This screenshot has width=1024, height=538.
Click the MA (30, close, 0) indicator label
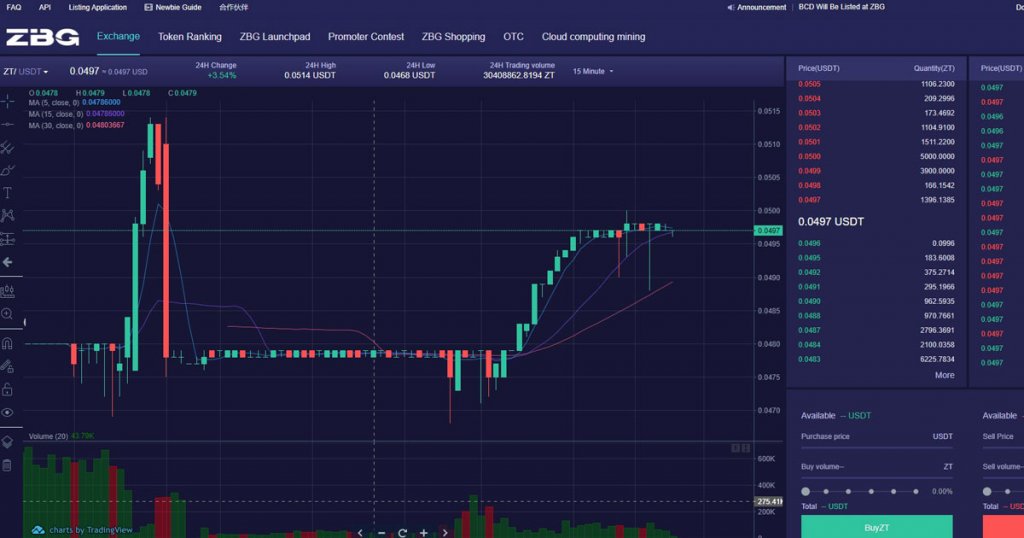pyautogui.click(x=56, y=125)
